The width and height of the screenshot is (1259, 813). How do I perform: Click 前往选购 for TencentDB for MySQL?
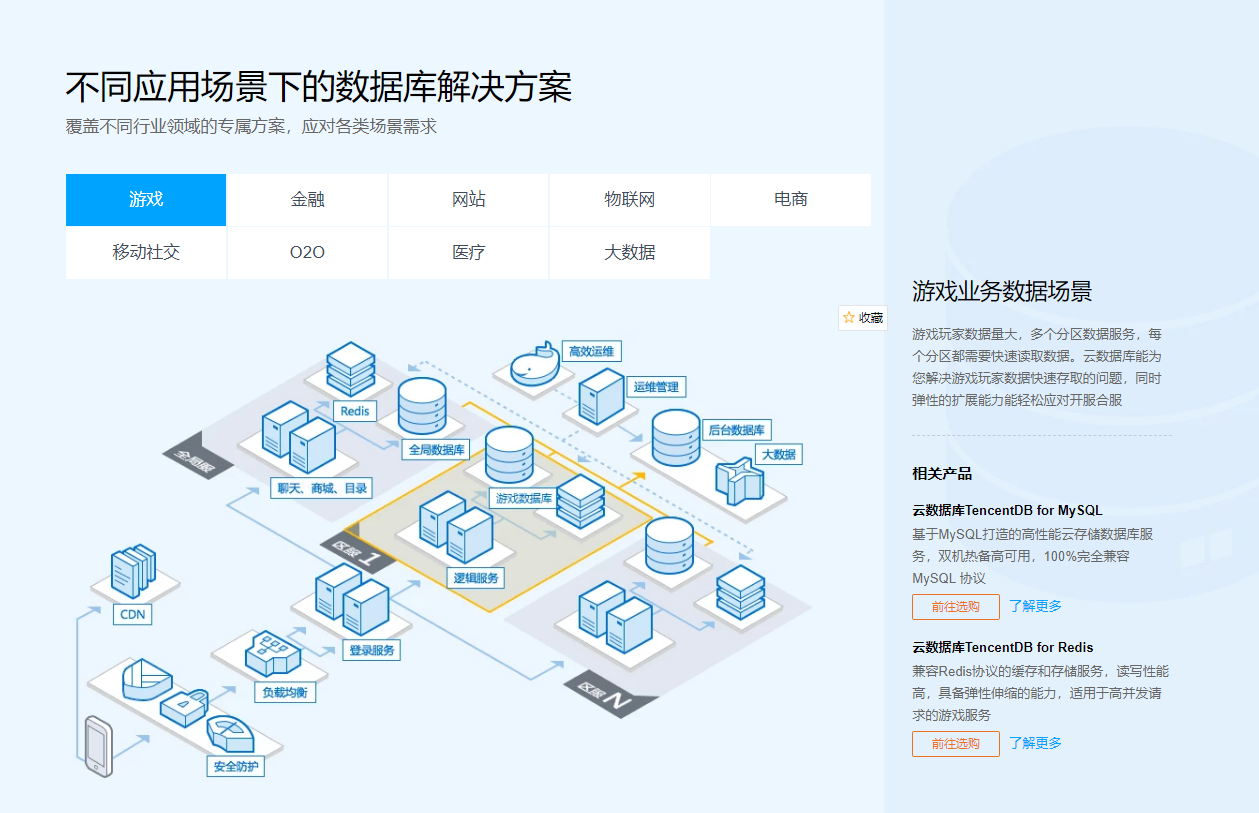(954, 606)
